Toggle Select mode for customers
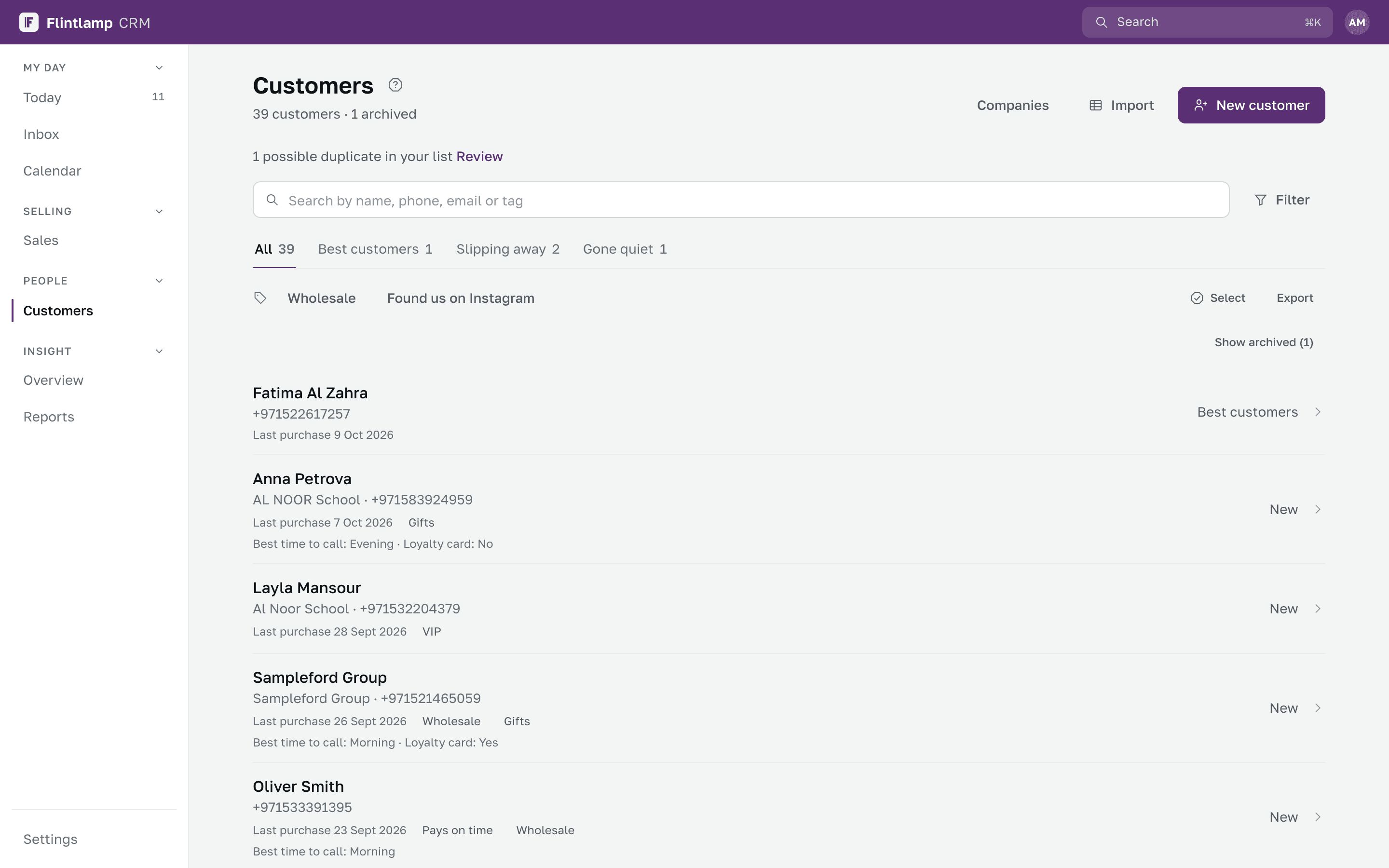1389x868 pixels. [1218, 298]
